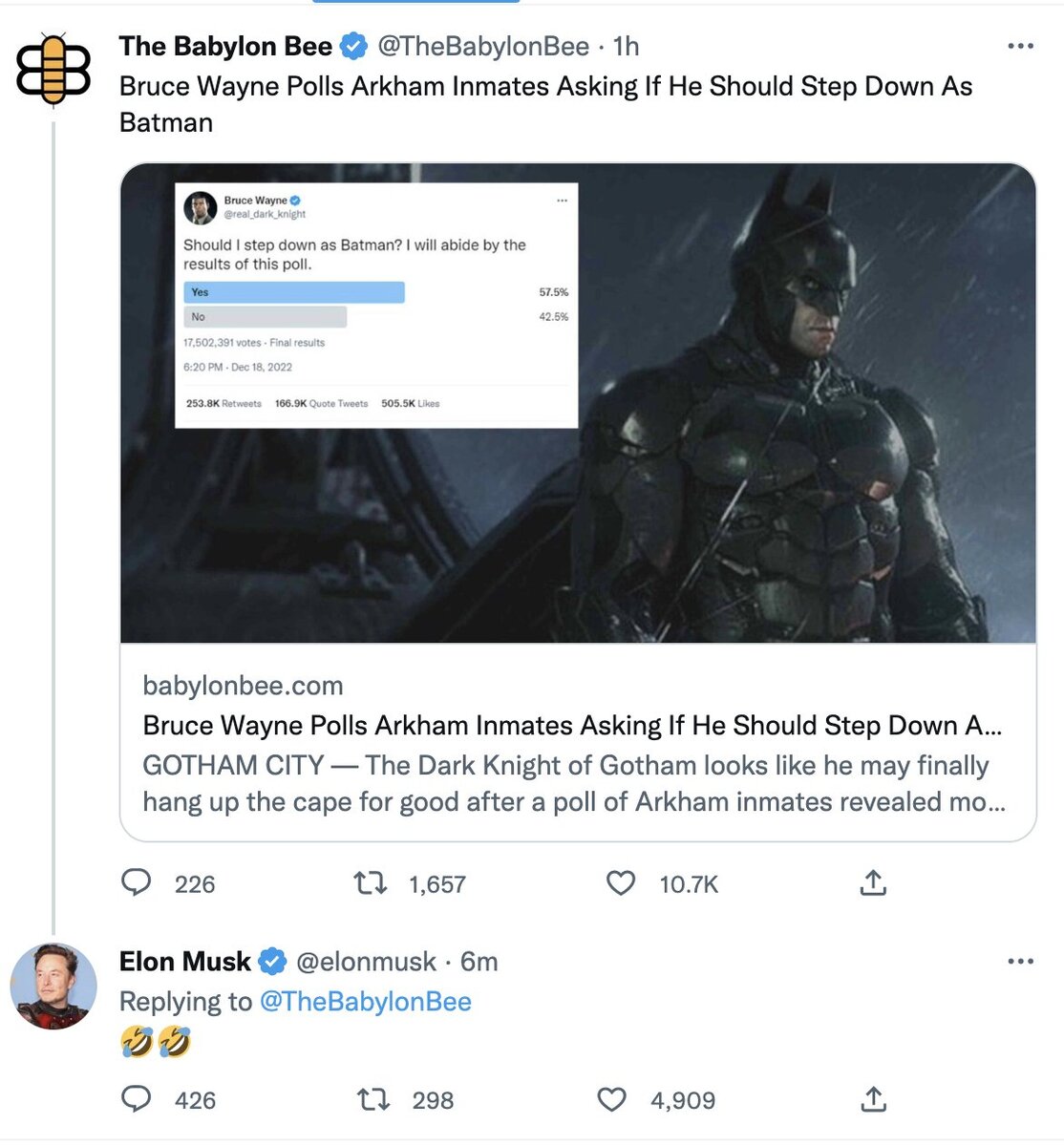This screenshot has height=1146, width=1064.
Task: Share Elon Musk's reply
Action: click(x=873, y=1099)
